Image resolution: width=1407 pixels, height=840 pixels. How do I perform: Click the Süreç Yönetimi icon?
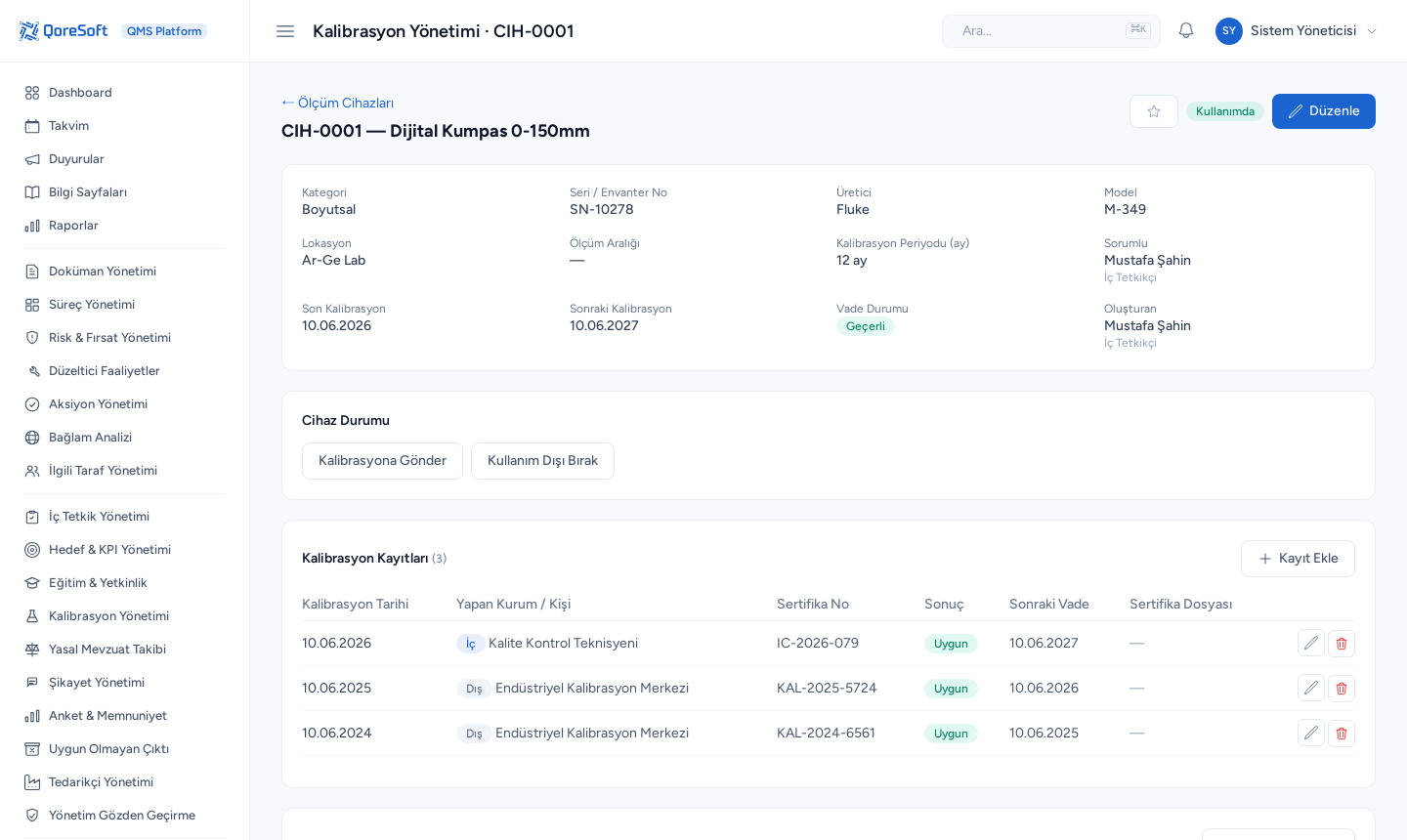[32, 305]
